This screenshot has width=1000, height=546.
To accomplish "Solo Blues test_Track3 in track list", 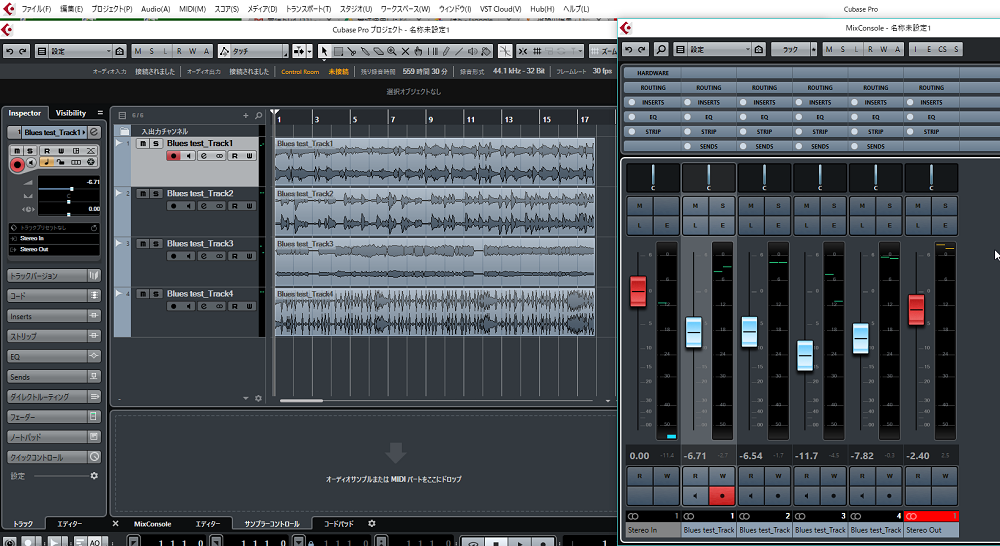I will 156,243.
